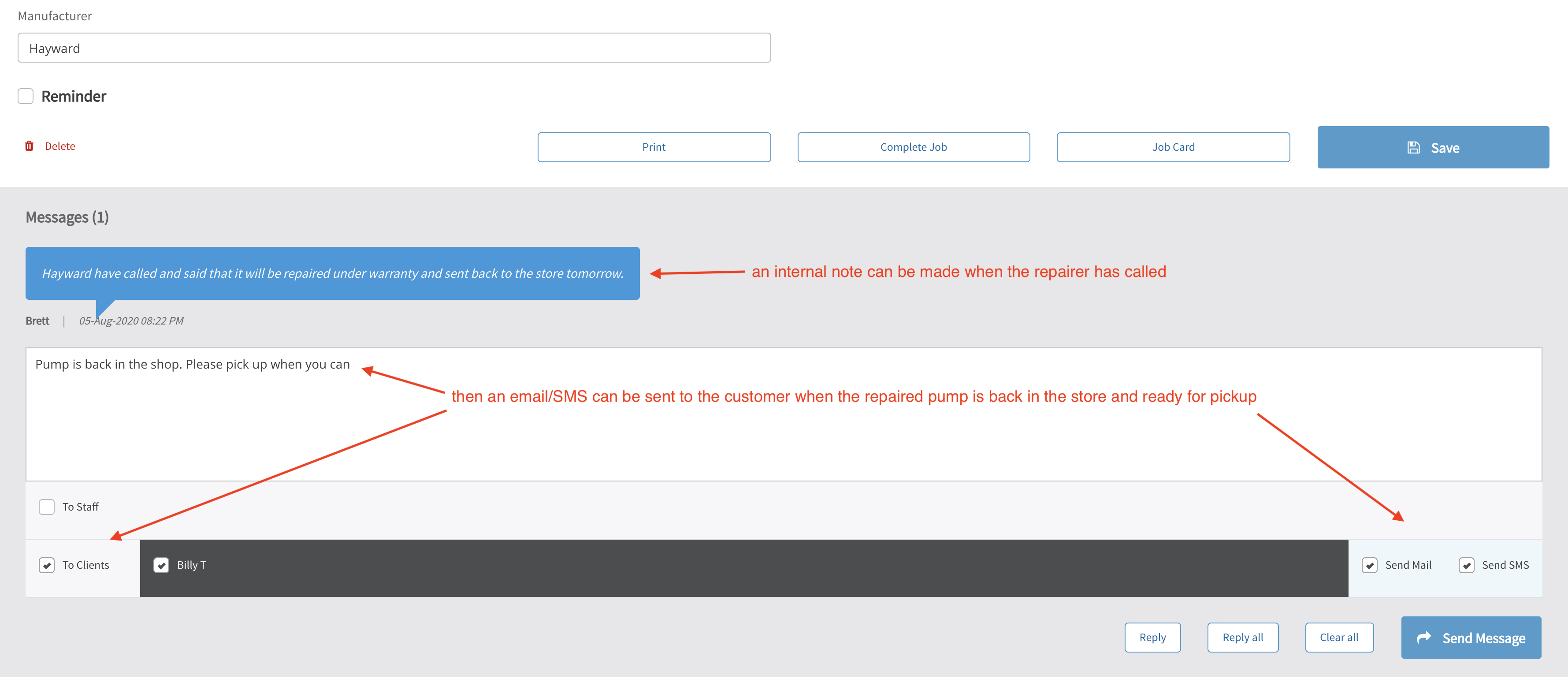Click into the message text area
The height and width of the screenshot is (679, 1568).
click(784, 415)
